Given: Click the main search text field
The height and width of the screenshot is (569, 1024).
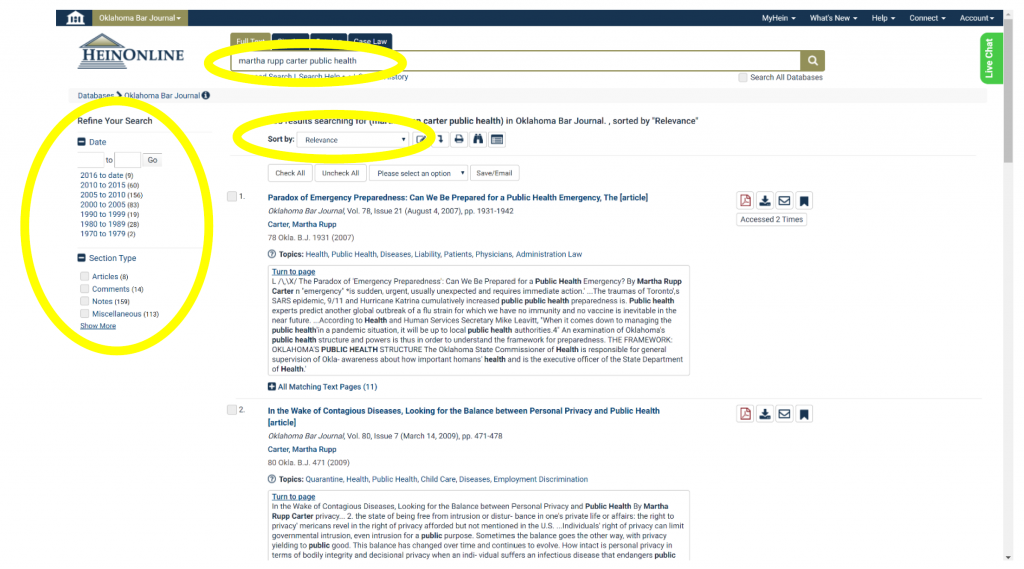Looking at the screenshot, I should point(515,61).
